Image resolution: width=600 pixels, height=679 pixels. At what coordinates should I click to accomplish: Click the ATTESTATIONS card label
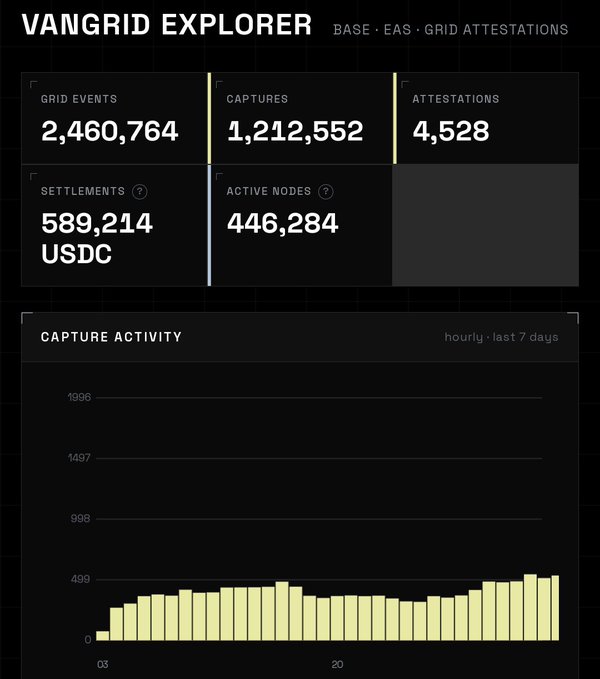(x=456, y=99)
